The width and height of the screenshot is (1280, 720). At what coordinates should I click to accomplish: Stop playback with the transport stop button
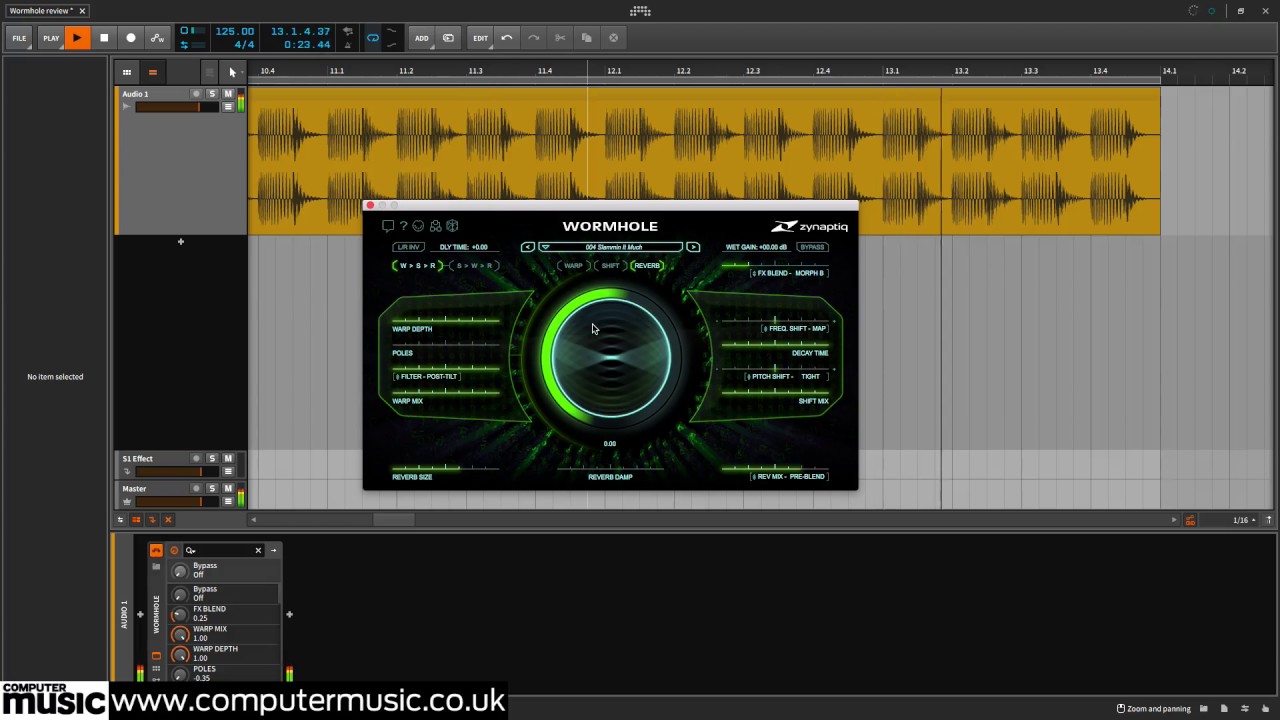pos(104,38)
